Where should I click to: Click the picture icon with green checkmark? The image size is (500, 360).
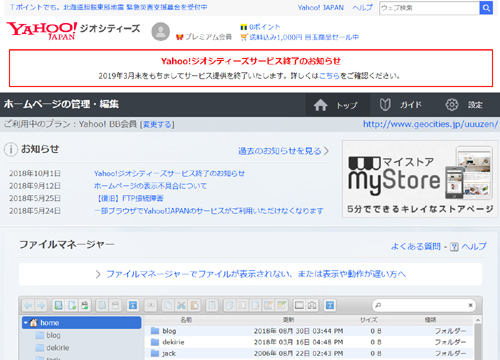(282, 305)
